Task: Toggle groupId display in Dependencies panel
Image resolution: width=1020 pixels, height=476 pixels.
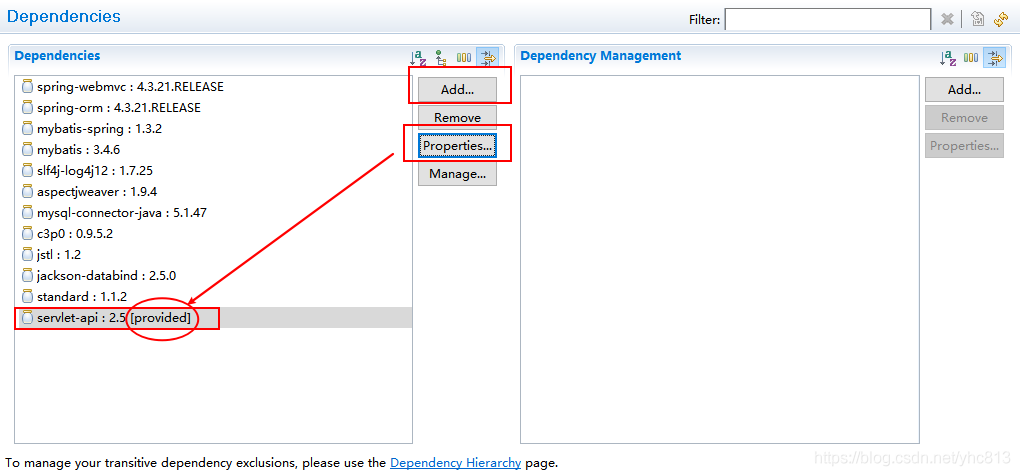Action: tap(464, 58)
